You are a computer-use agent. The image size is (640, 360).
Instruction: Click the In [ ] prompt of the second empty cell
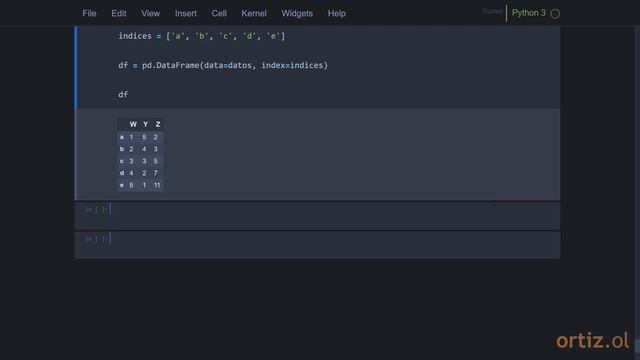click(96, 239)
